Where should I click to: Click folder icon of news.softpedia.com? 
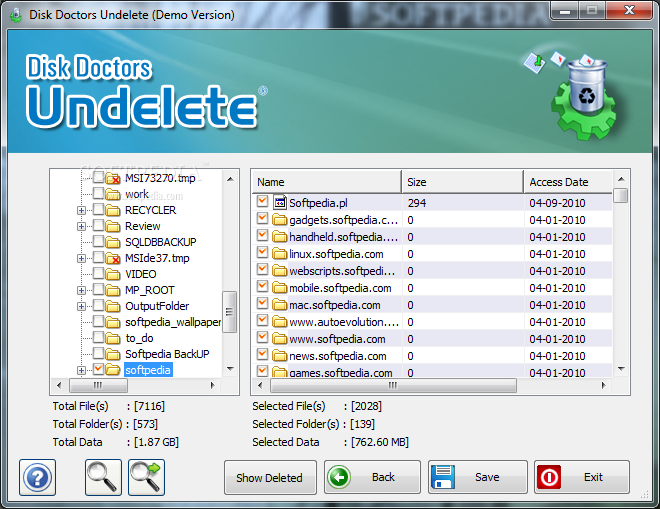point(279,356)
